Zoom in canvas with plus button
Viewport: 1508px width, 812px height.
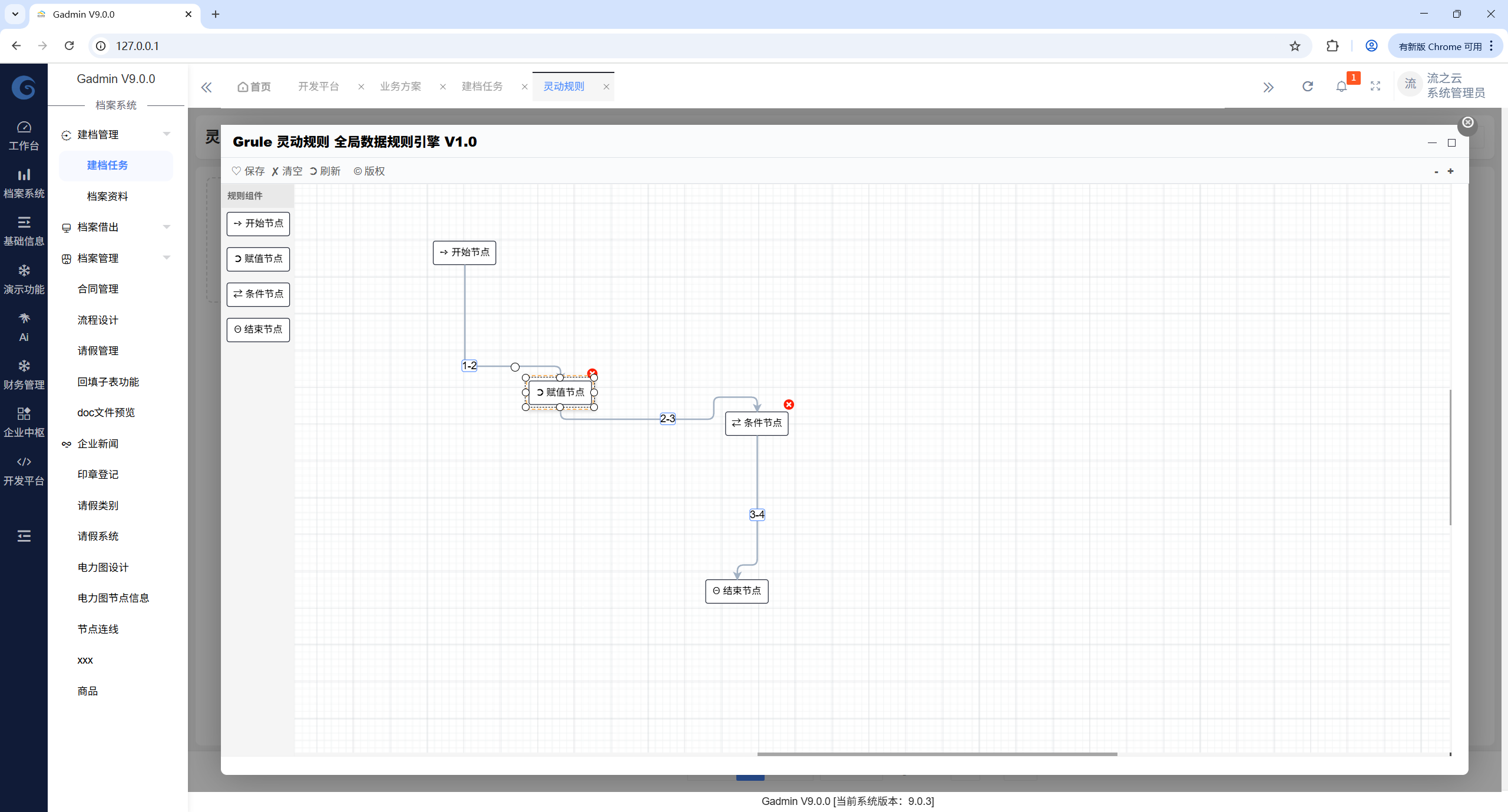pos(1450,171)
